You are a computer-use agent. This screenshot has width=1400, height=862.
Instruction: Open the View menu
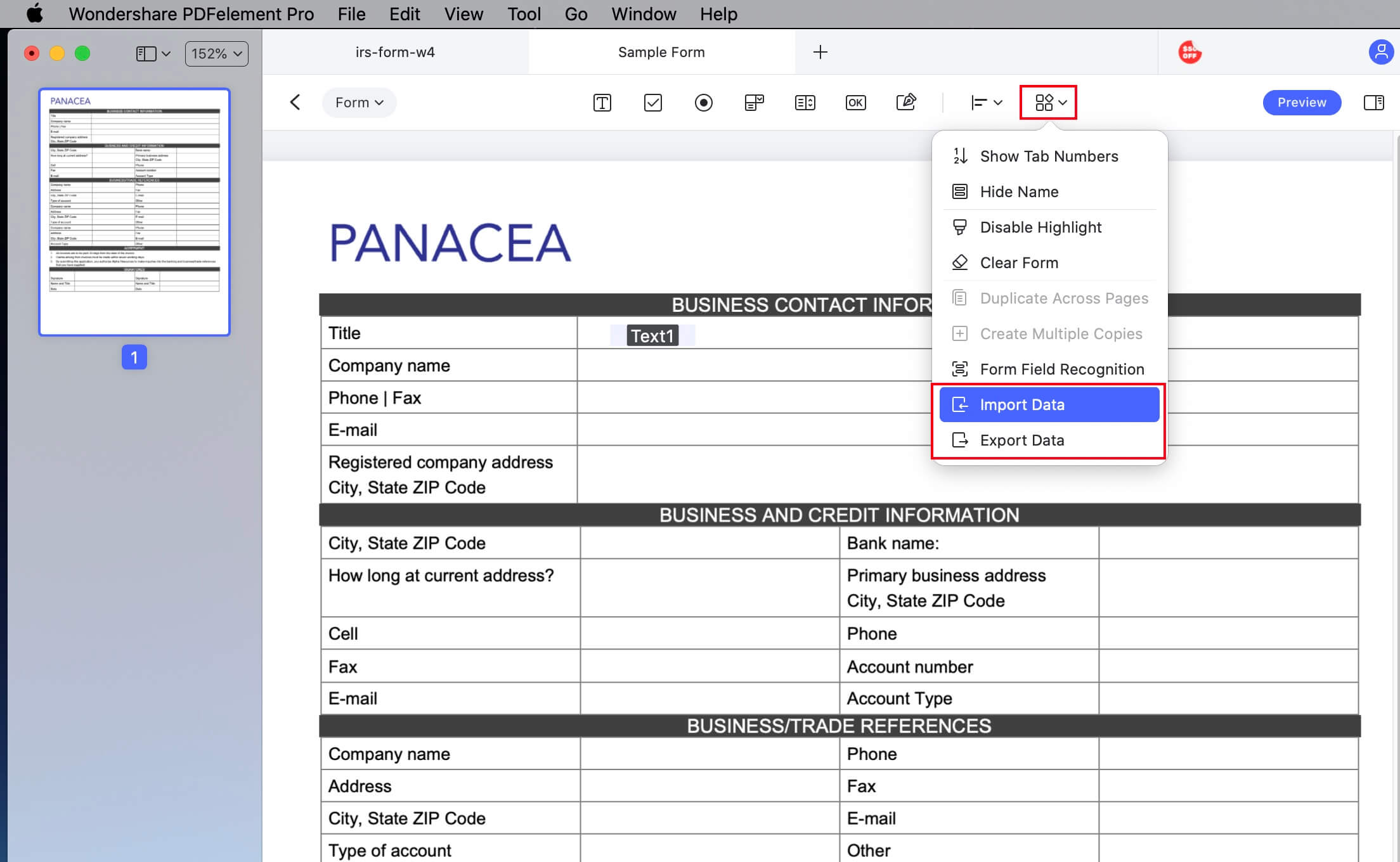(x=463, y=14)
